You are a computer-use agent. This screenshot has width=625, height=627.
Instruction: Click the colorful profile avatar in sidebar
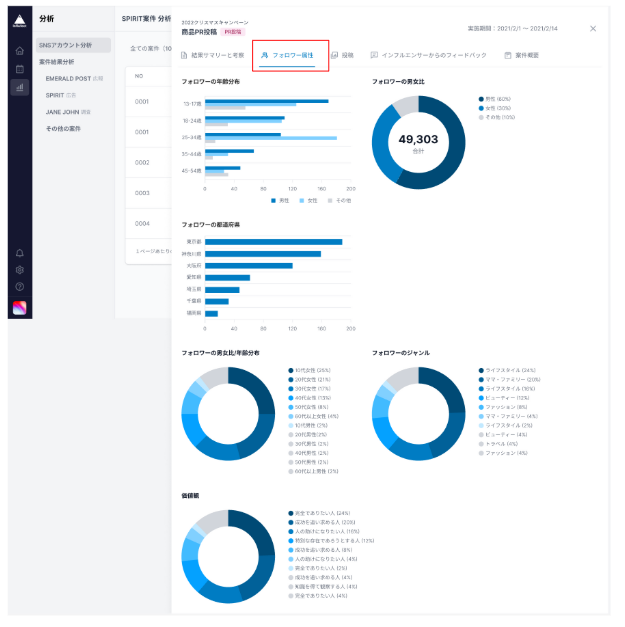click(20, 308)
